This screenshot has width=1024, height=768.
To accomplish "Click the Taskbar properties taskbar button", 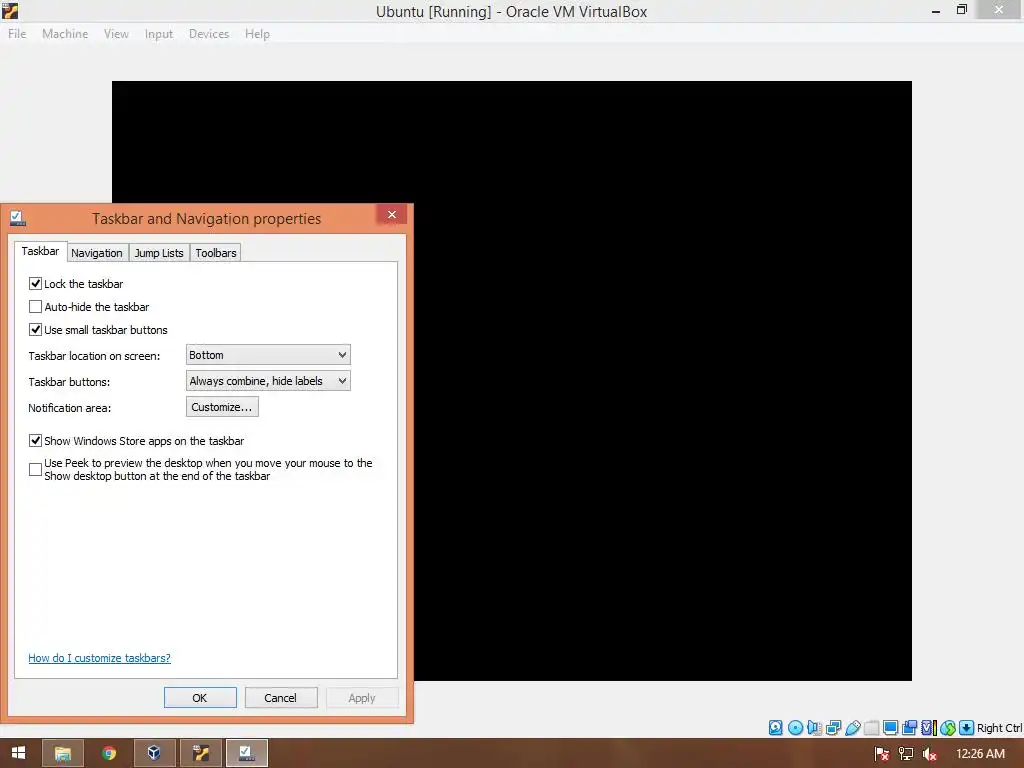I will [246, 753].
